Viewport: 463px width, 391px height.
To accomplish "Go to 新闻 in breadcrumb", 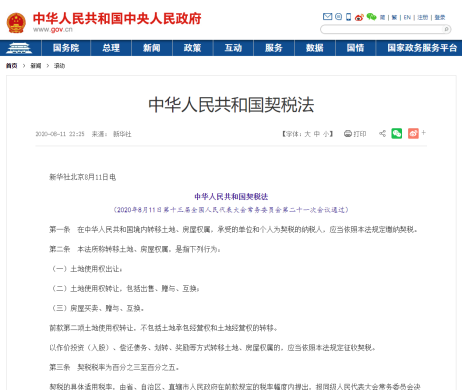I will tap(36, 66).
